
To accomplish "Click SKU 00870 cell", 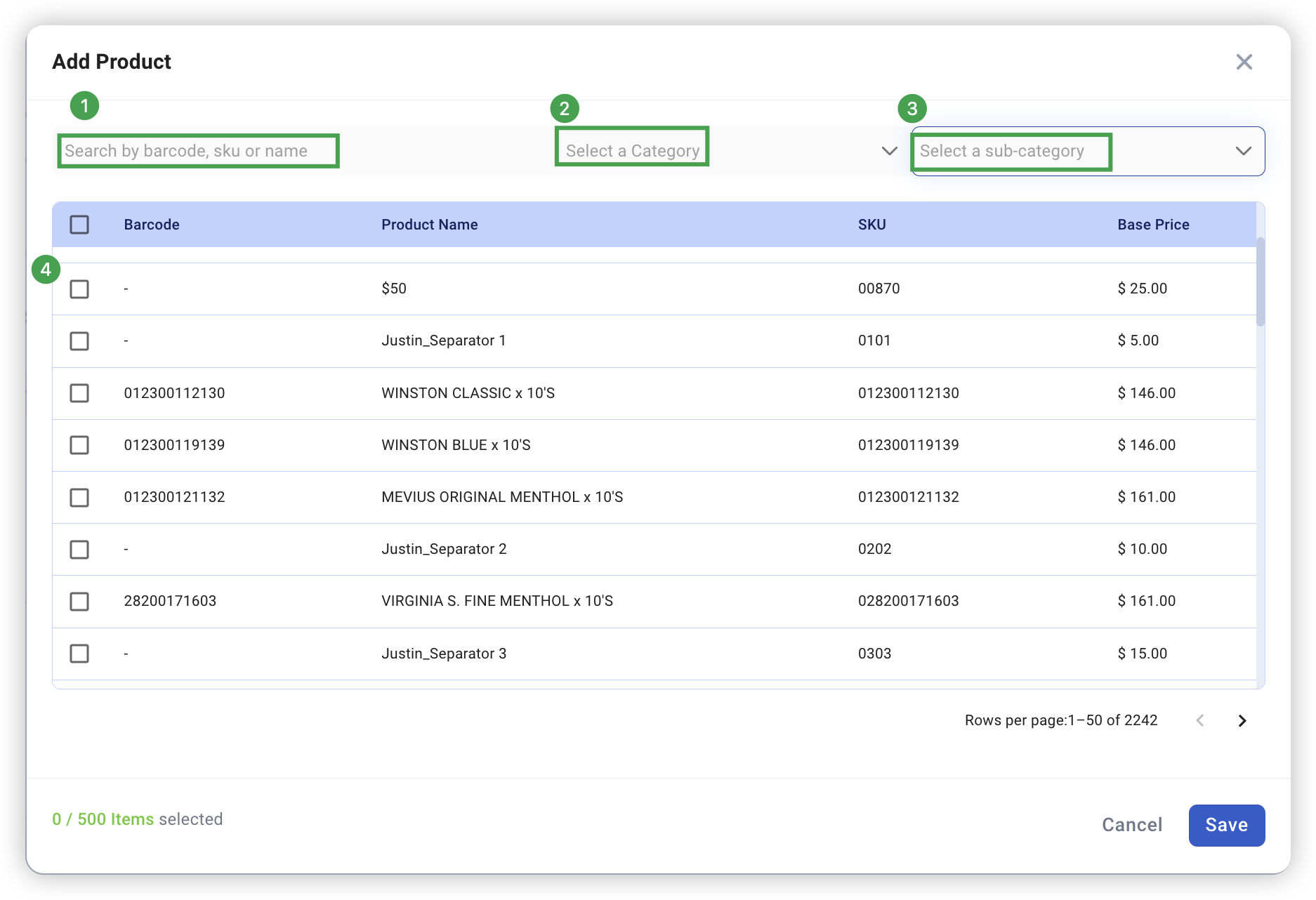I will (x=879, y=289).
